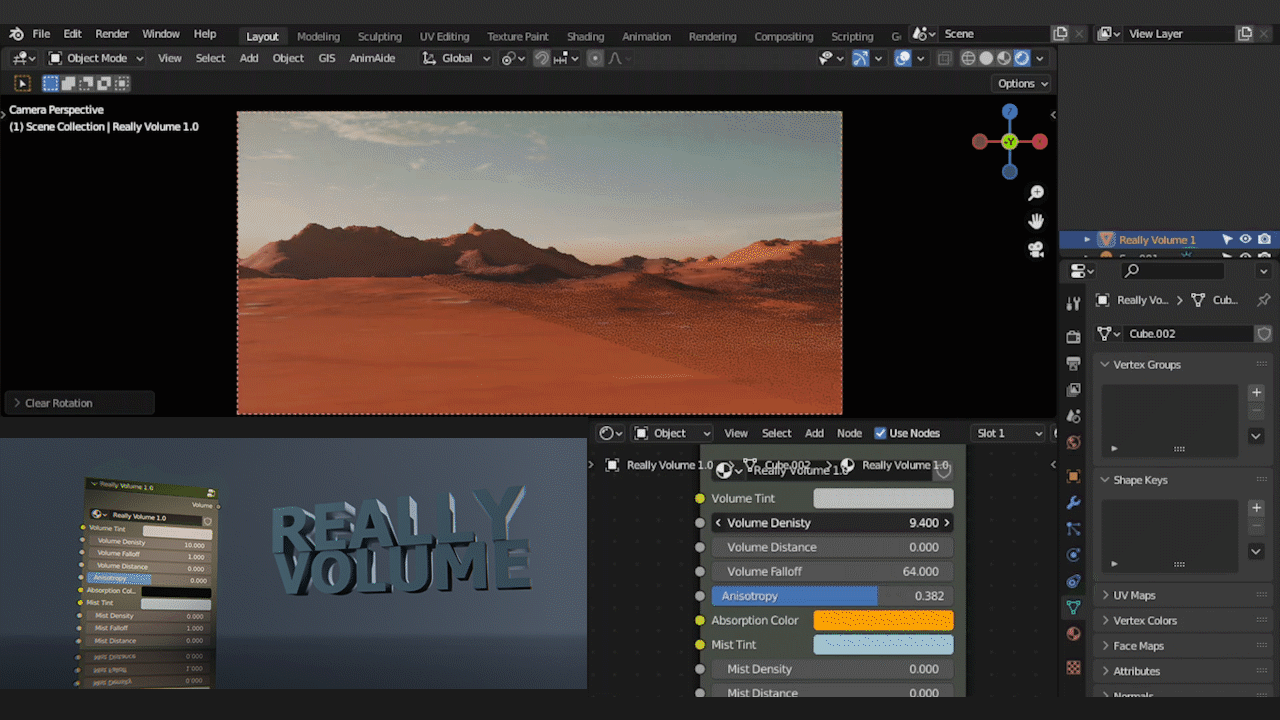Toggle the magnet snapping icon
This screenshot has height=720, width=1280.
click(x=541, y=58)
